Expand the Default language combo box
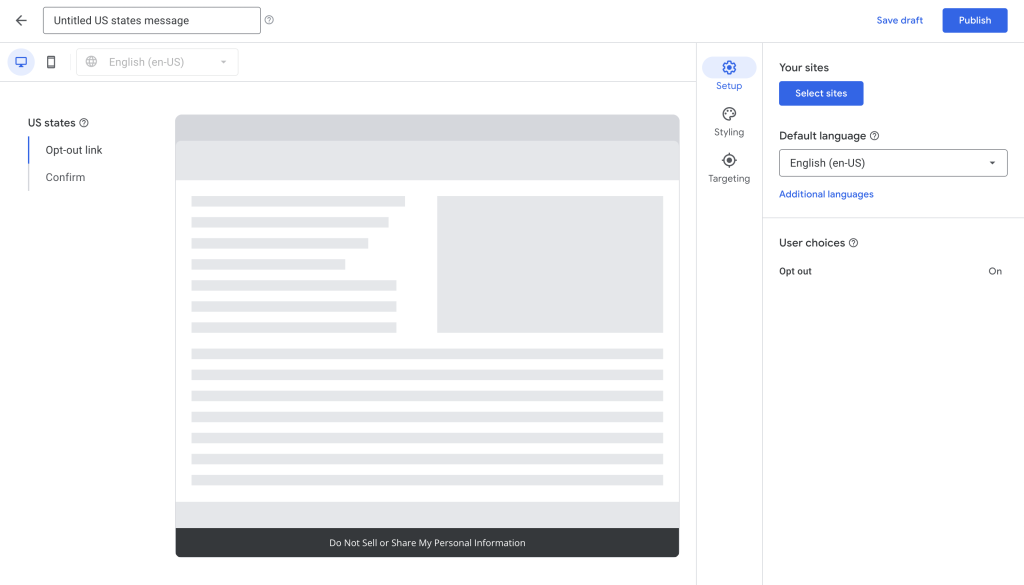Screen dimensions: 1024x585 click(893, 163)
